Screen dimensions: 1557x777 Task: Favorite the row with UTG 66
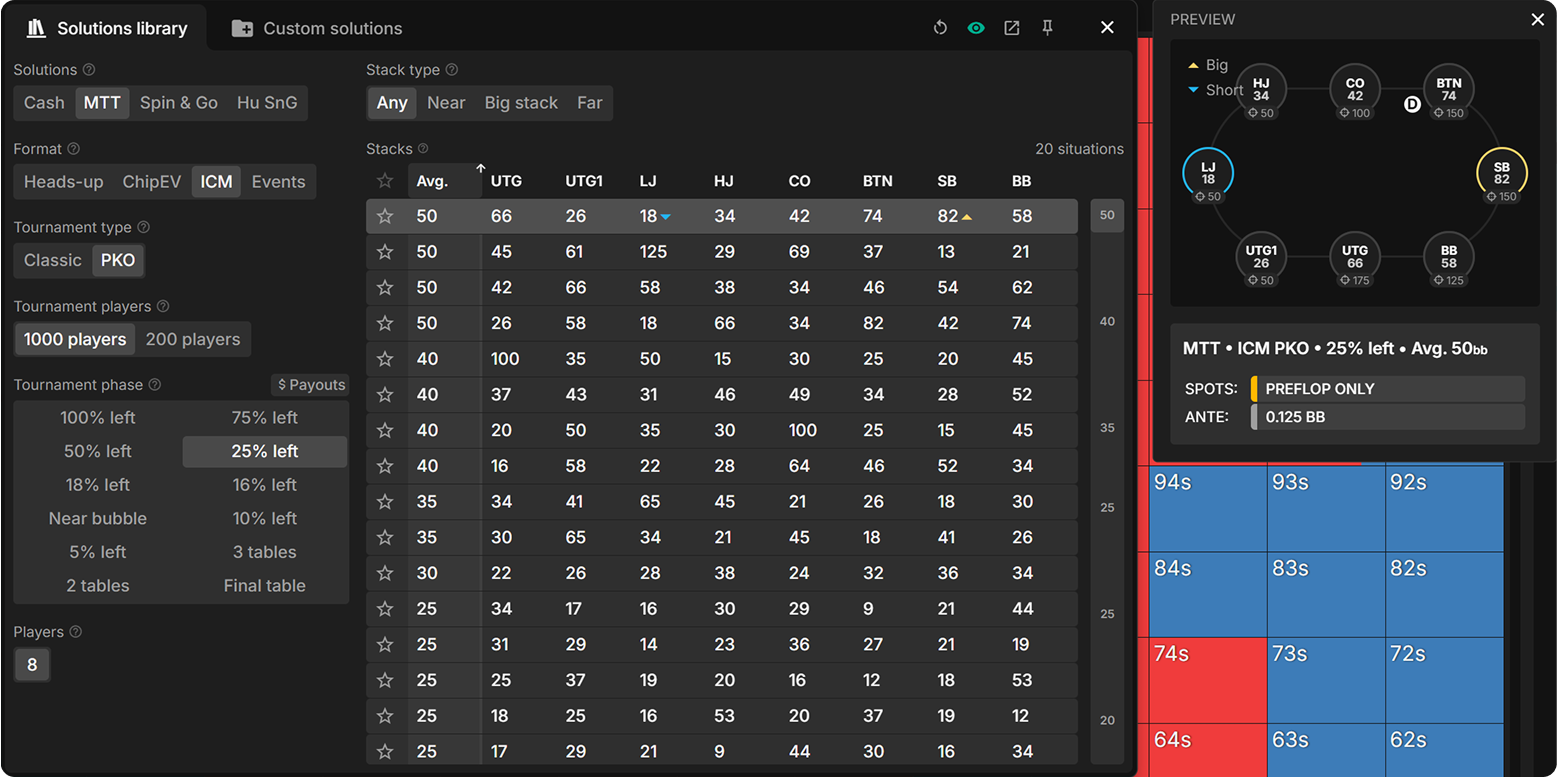click(x=385, y=216)
